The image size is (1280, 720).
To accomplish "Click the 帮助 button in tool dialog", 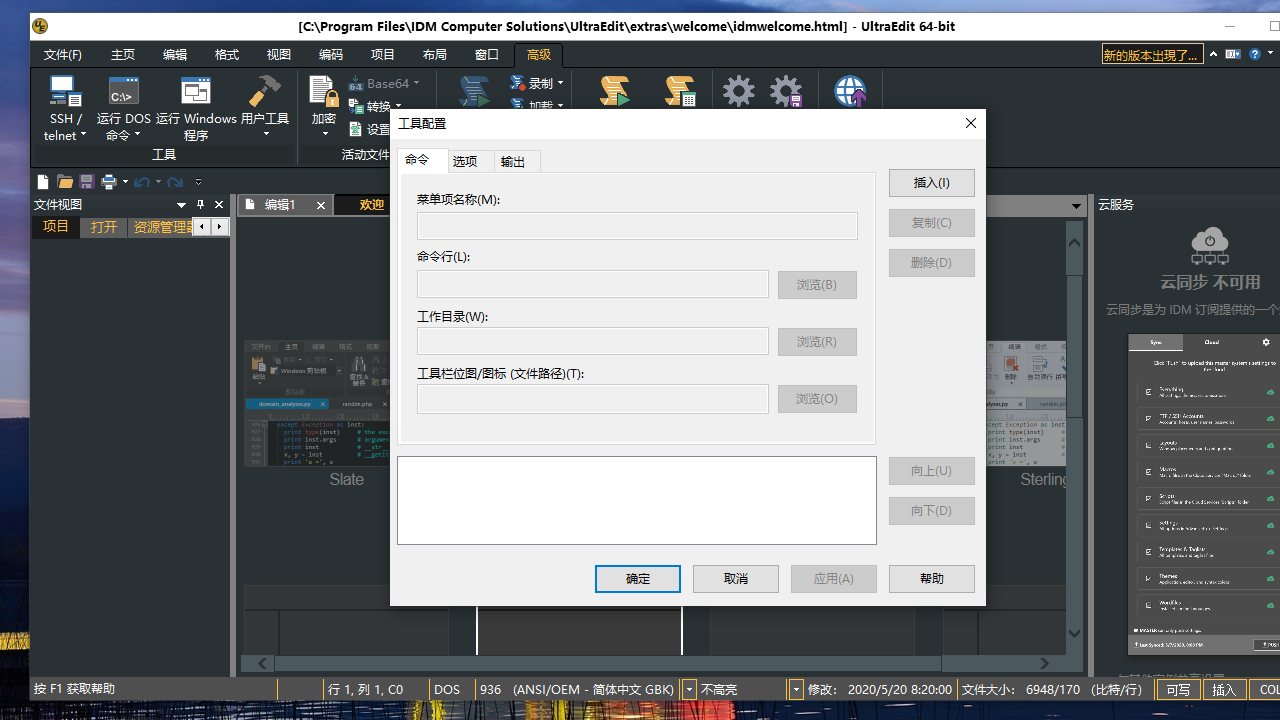I will [x=931, y=578].
